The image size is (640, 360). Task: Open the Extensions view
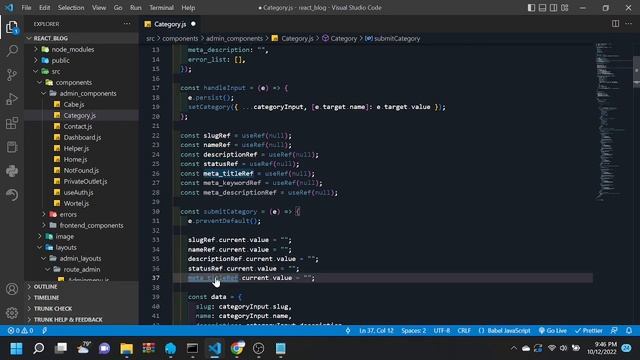pyautogui.click(x=12, y=123)
